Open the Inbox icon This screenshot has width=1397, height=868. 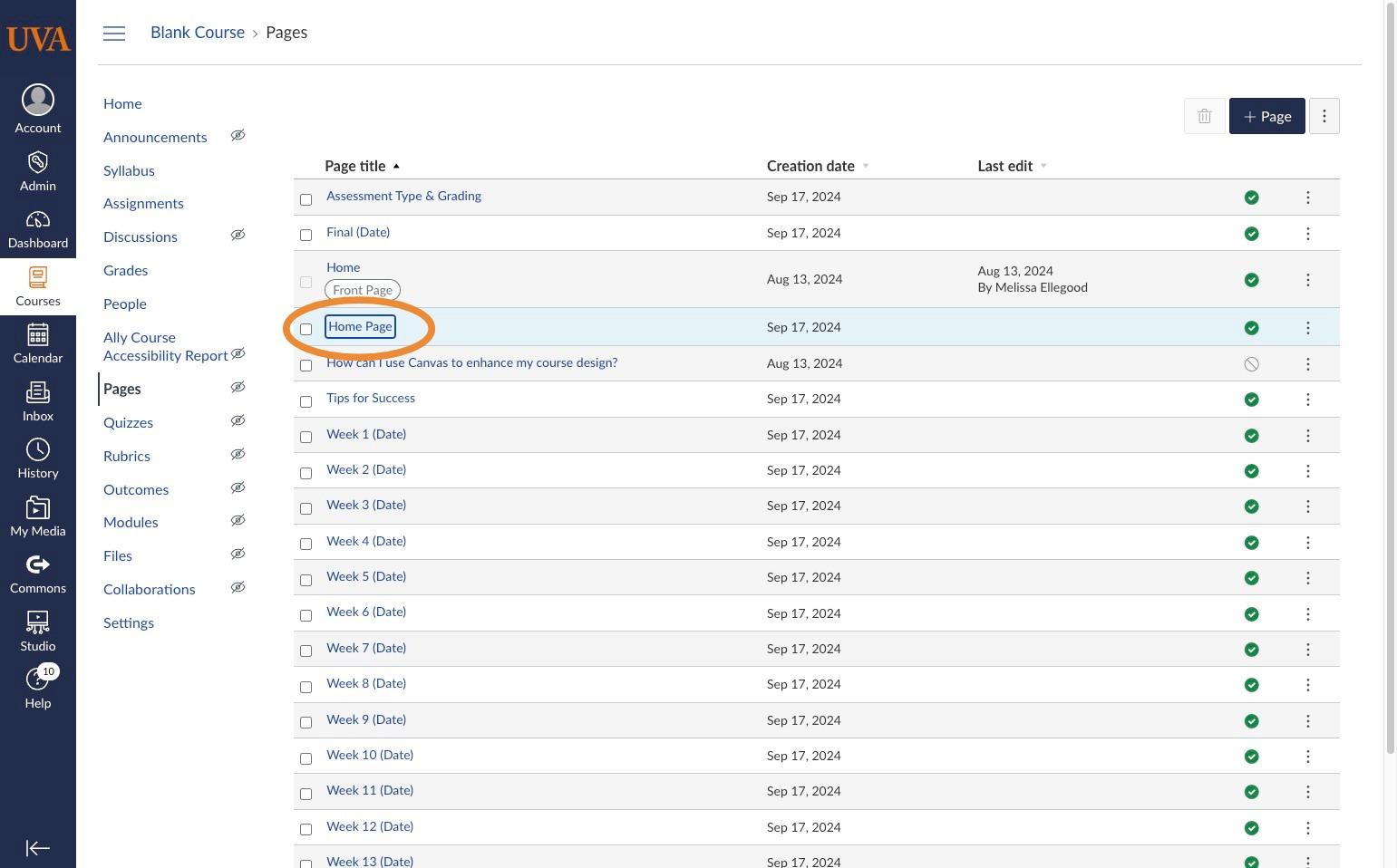(x=38, y=392)
